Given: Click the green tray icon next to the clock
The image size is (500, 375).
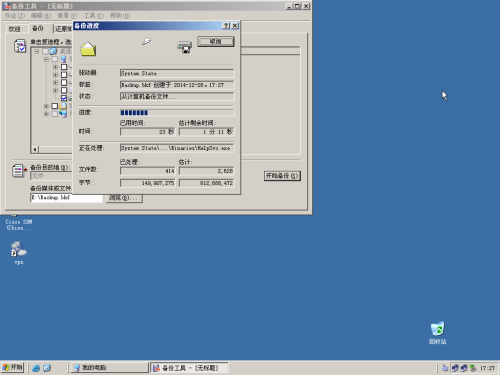Looking at the screenshot, I should pyautogui.click(x=473, y=368).
